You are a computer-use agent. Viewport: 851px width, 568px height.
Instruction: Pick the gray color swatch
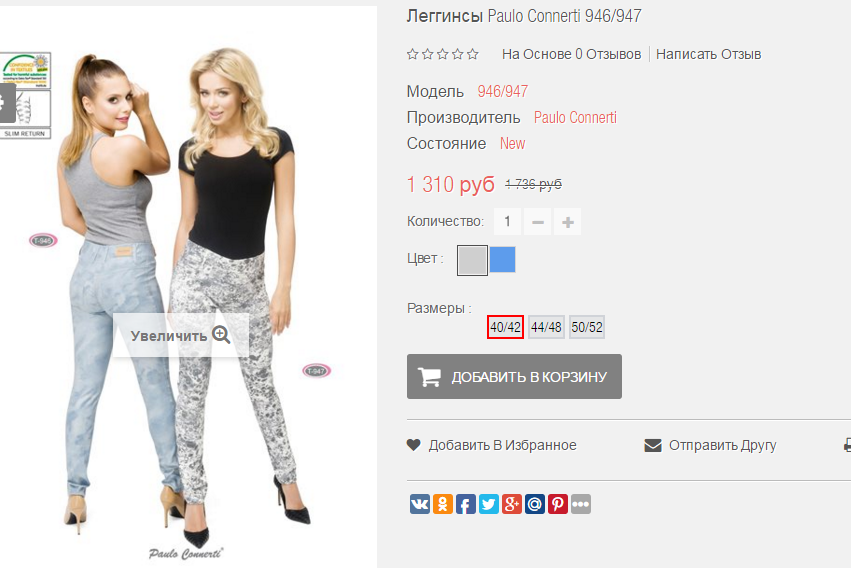coord(472,260)
